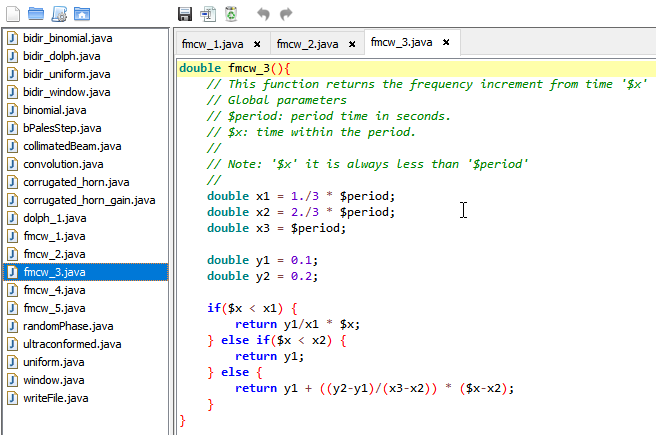Select corrugated_horn_gain.java in the file list

click(88, 200)
